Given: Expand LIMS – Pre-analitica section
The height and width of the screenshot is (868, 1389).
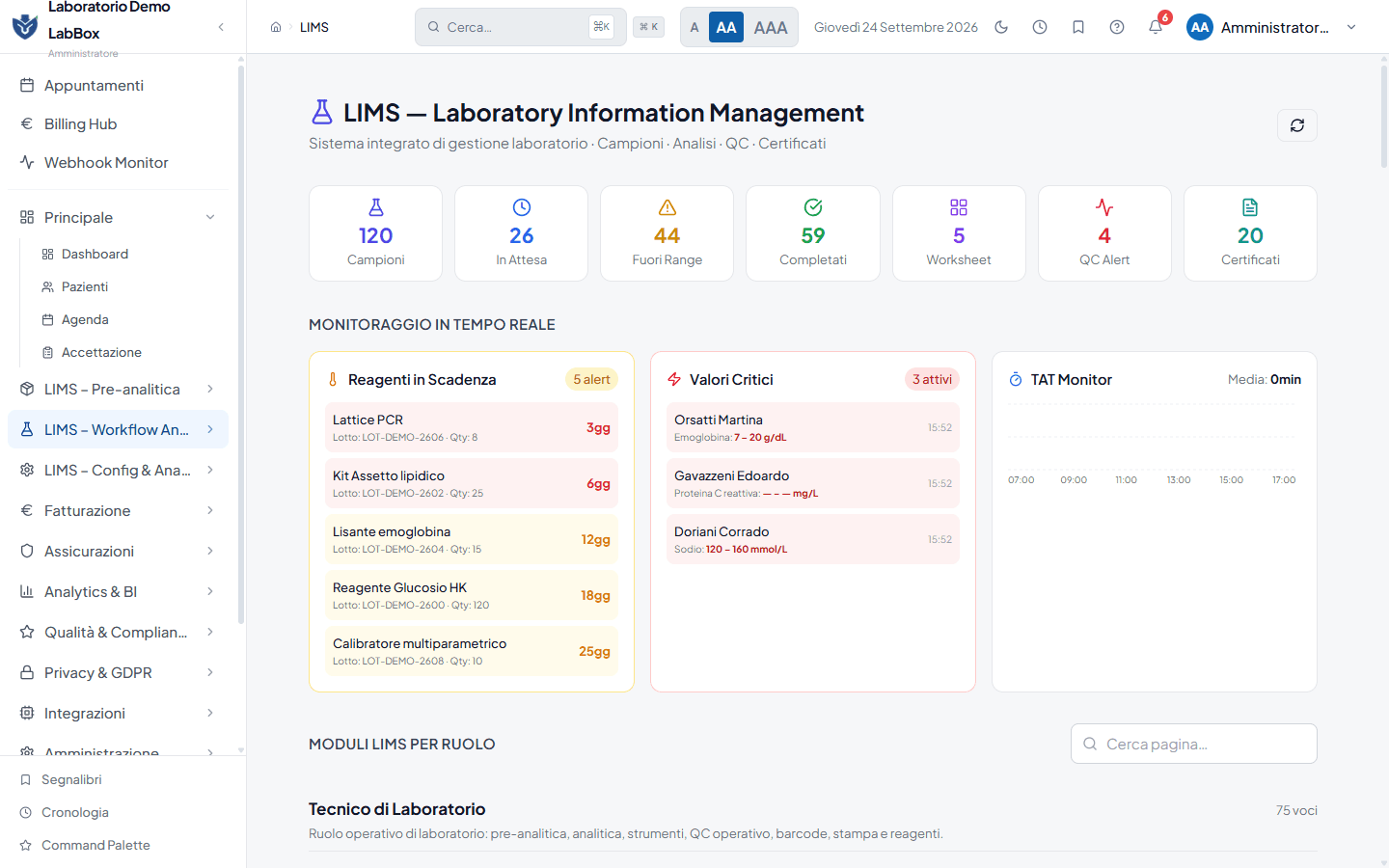Looking at the screenshot, I should (x=118, y=389).
